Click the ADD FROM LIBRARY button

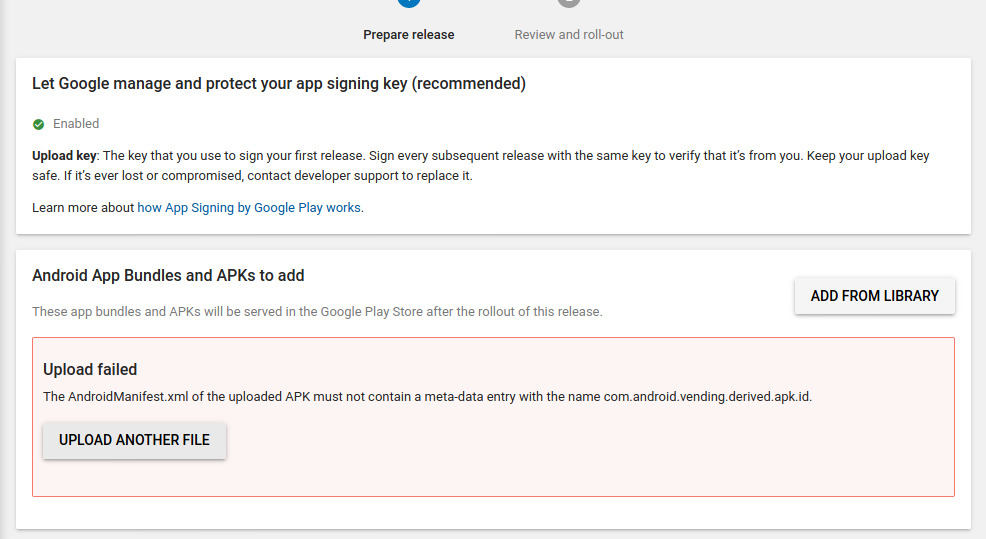point(875,296)
